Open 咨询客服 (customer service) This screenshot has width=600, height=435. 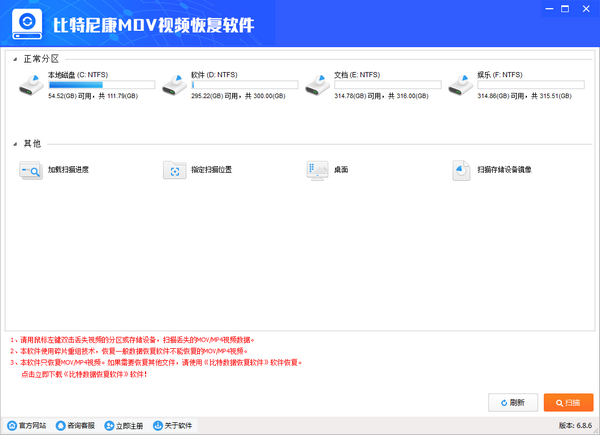click(77, 425)
